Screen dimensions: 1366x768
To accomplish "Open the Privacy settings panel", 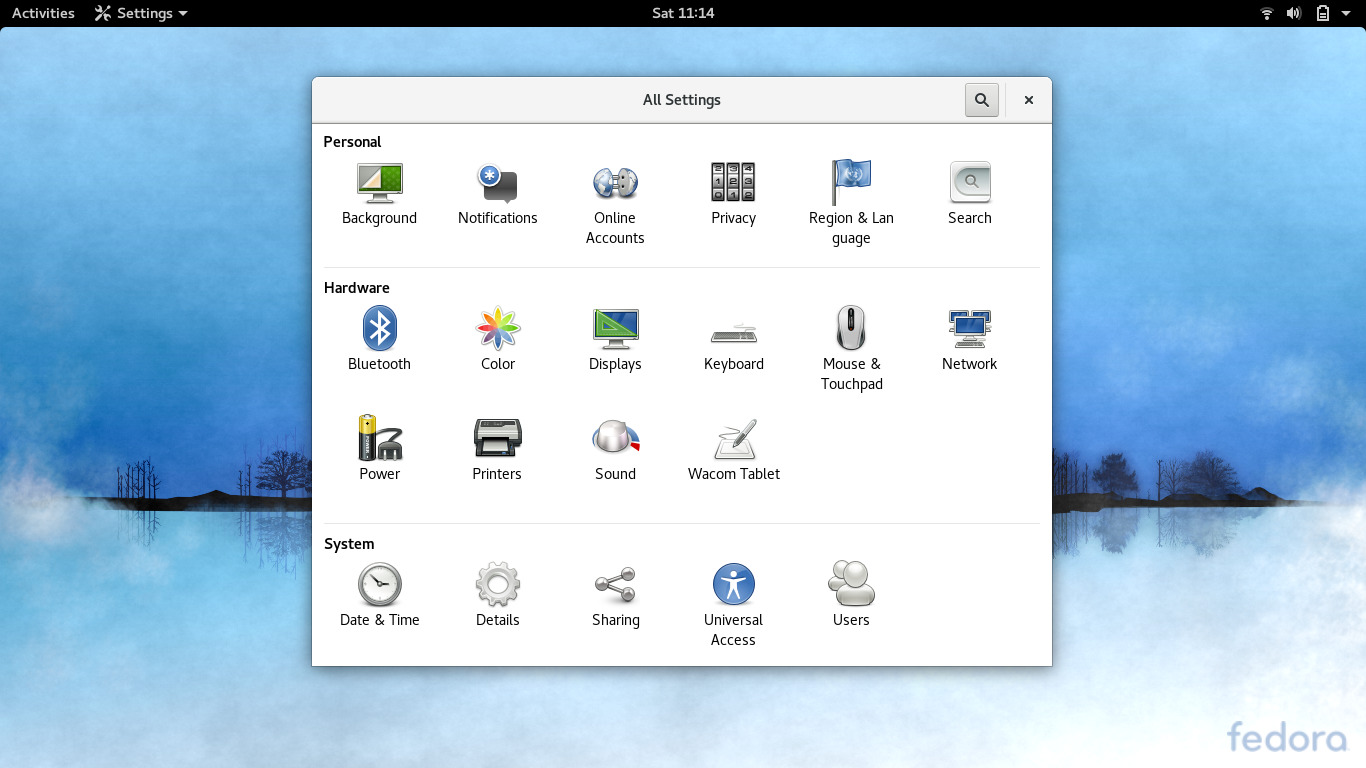I will pos(733,195).
